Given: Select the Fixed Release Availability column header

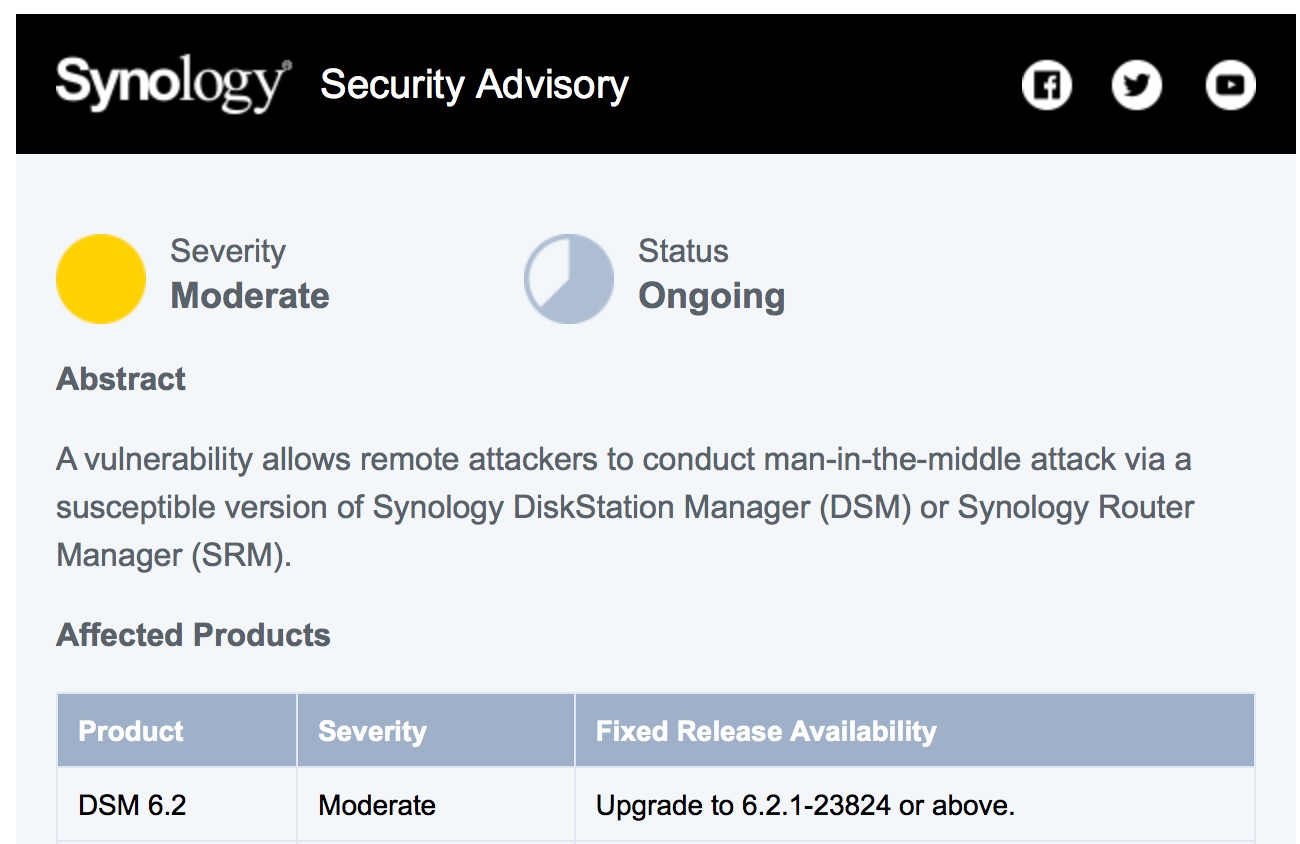Looking at the screenshot, I should 766,731.
